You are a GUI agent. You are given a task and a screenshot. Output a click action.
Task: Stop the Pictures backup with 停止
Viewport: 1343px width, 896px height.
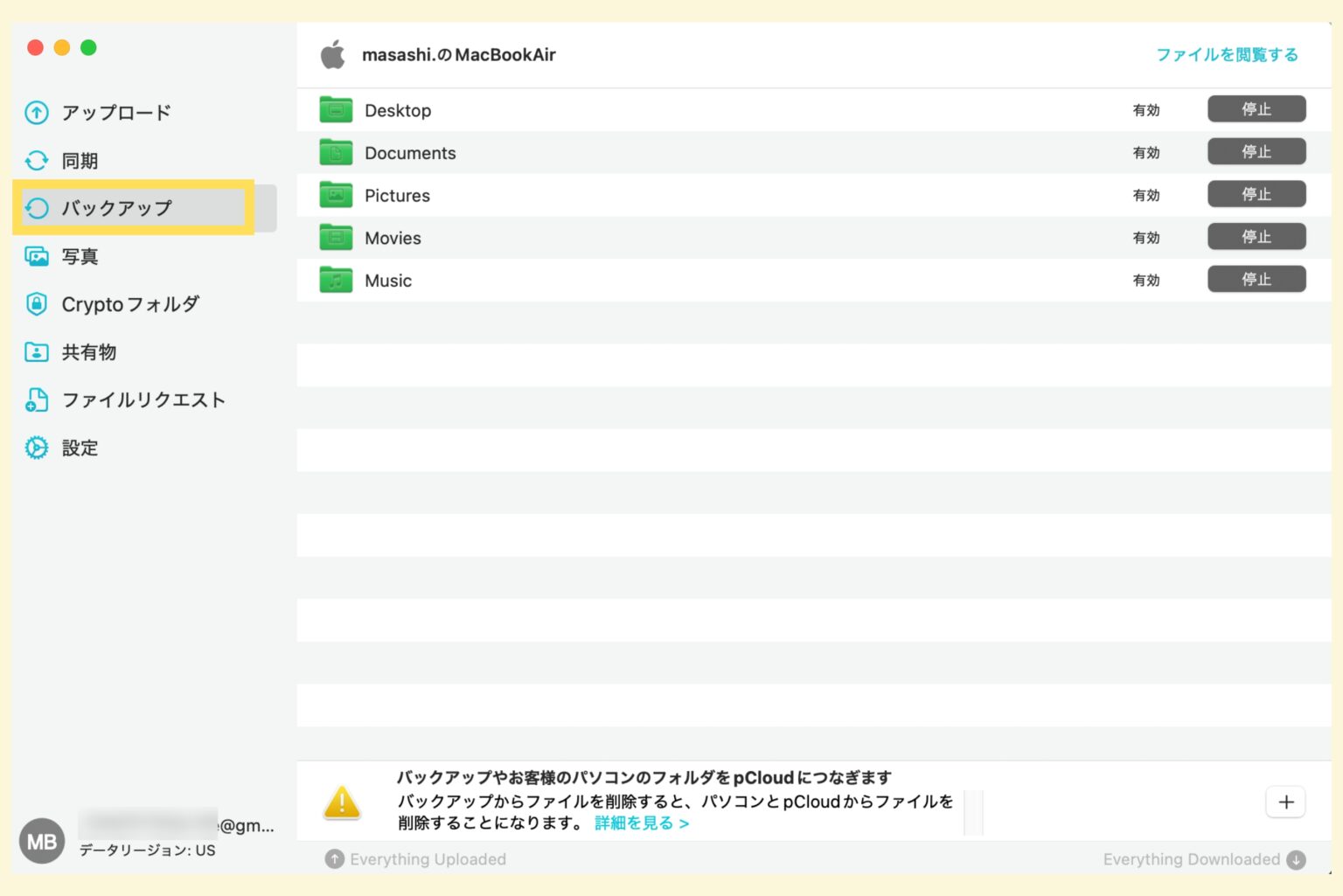(1256, 194)
